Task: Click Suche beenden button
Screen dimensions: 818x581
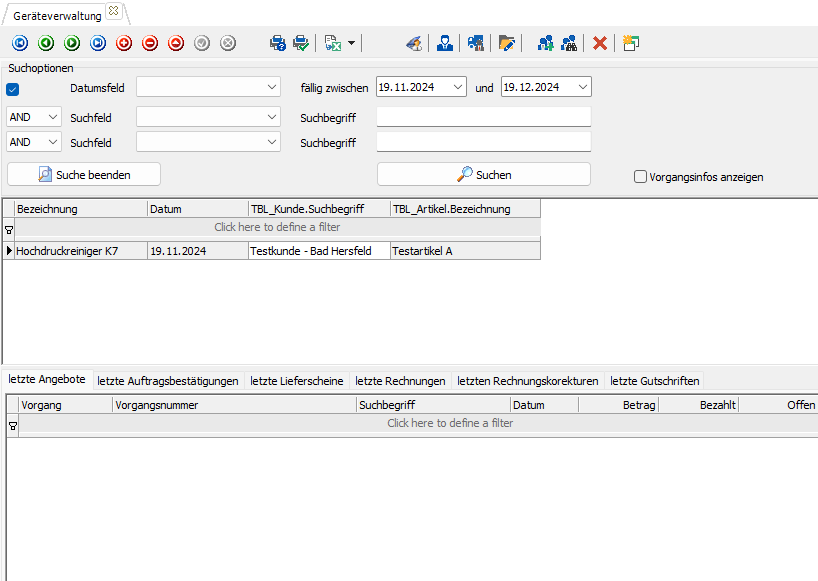Action: tap(84, 174)
